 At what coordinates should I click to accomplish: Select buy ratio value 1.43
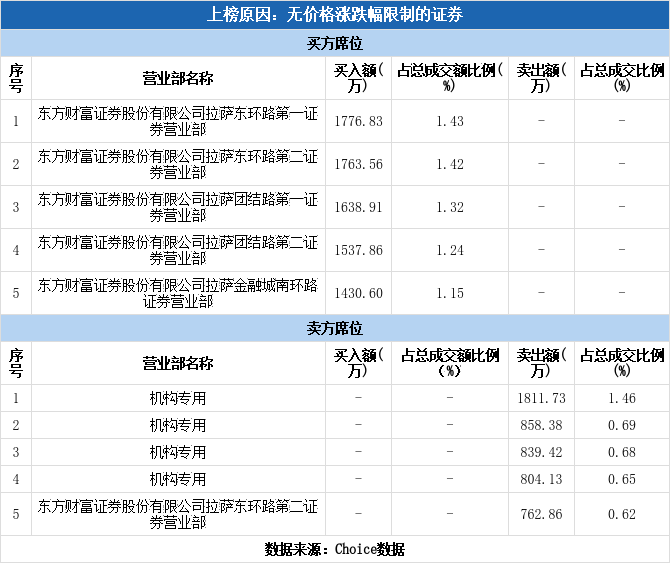point(450,121)
